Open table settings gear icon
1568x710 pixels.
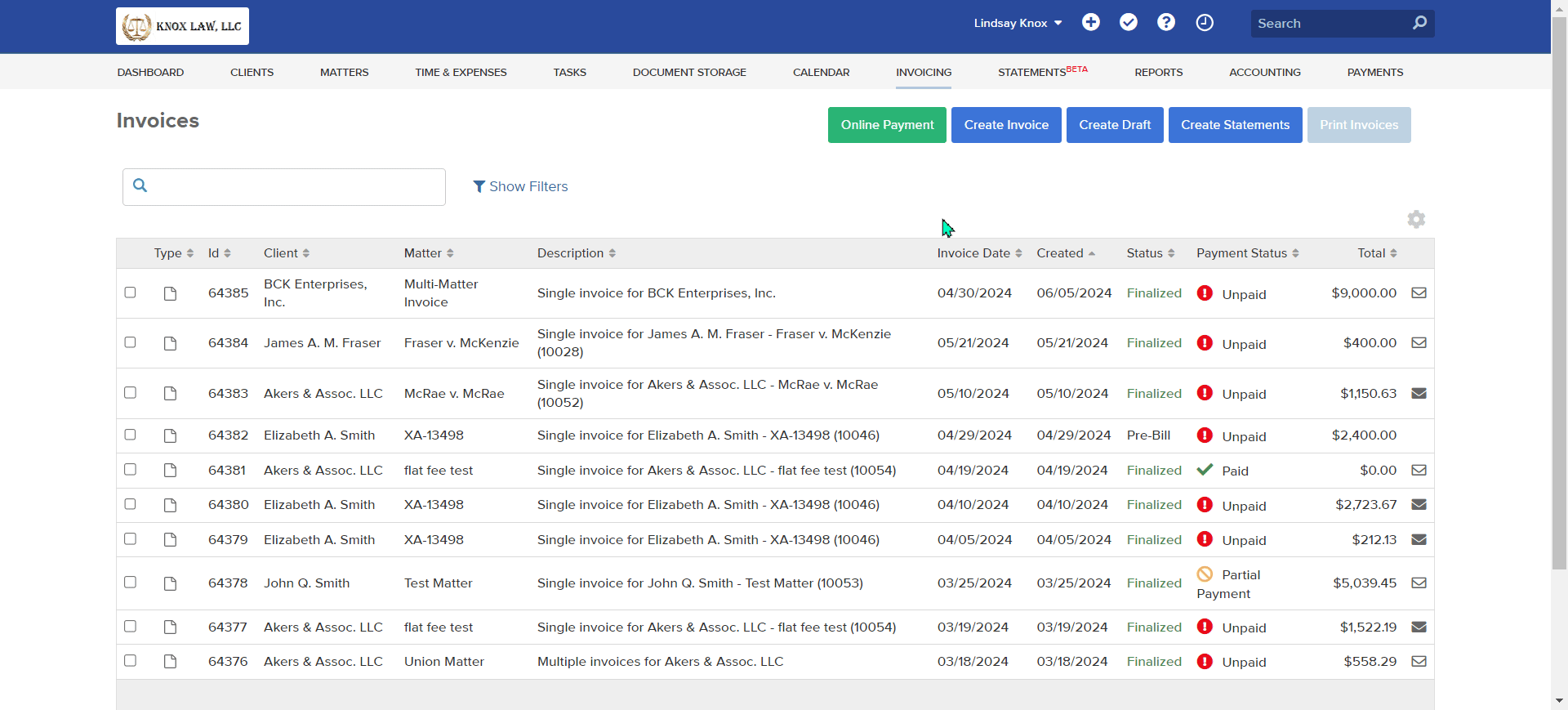1416,219
